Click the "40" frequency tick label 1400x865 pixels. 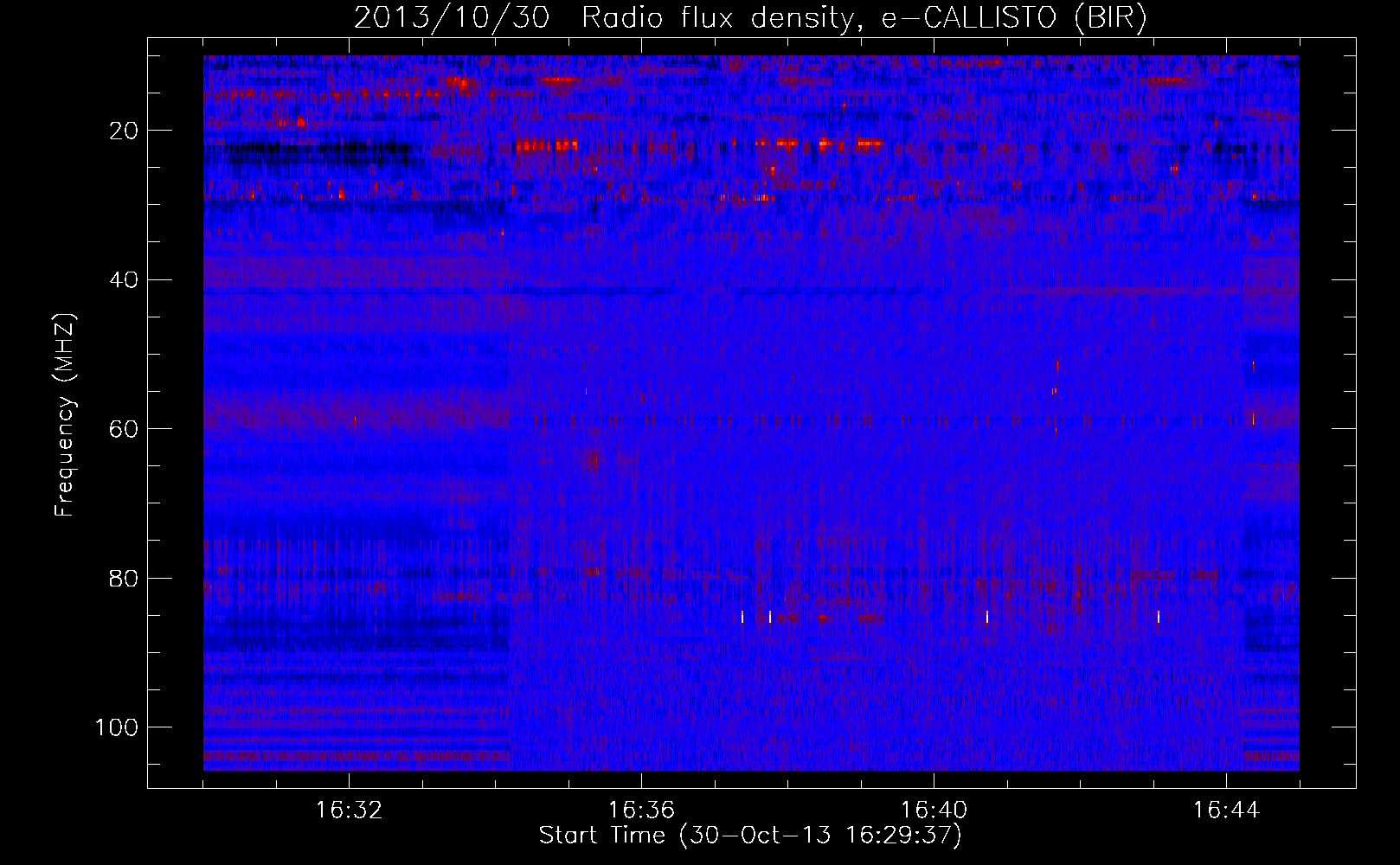125,280
